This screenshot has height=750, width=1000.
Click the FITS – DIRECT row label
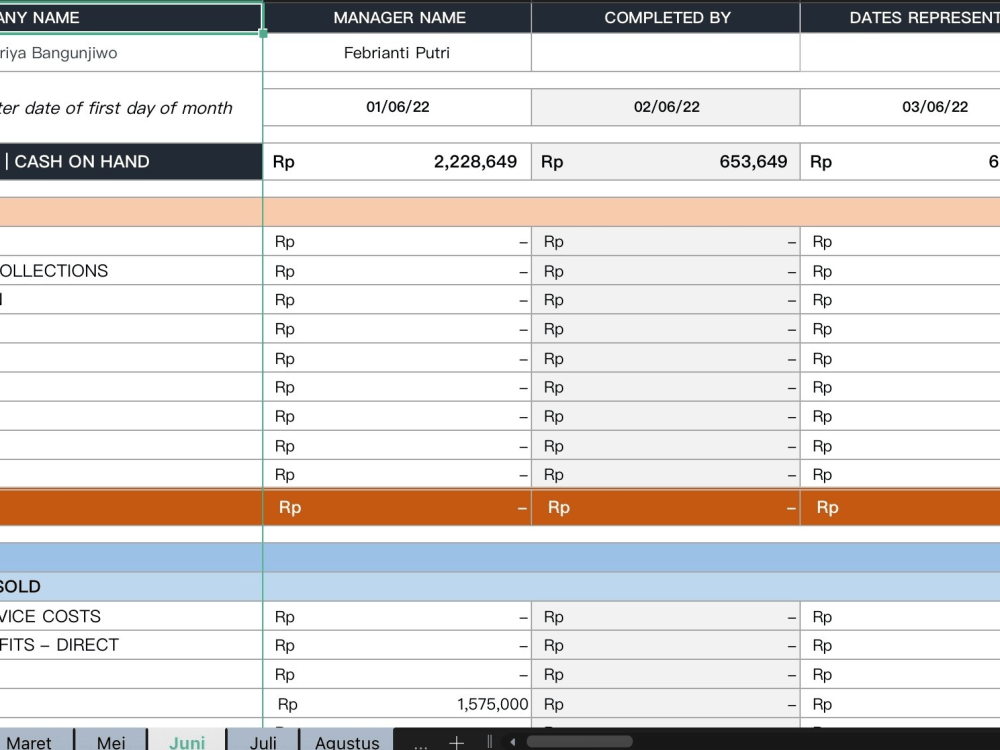131,645
